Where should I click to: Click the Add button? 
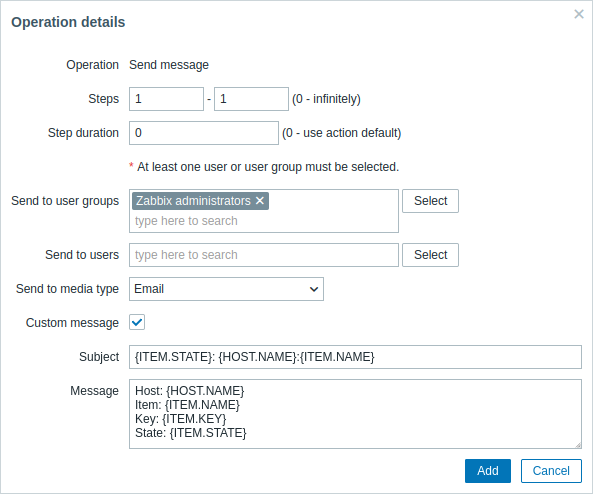[x=488, y=471]
